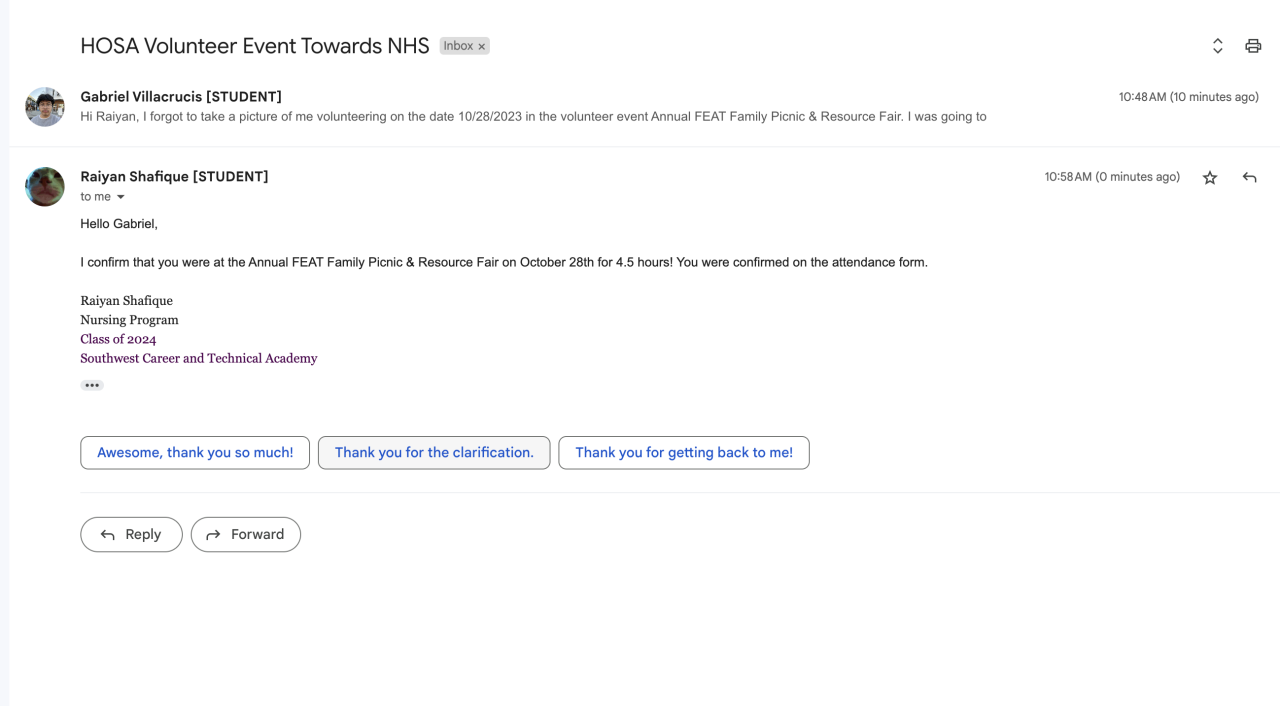Choose smart reply "Thank you for getting back to me!"
The height and width of the screenshot is (706, 1280).
[684, 453]
